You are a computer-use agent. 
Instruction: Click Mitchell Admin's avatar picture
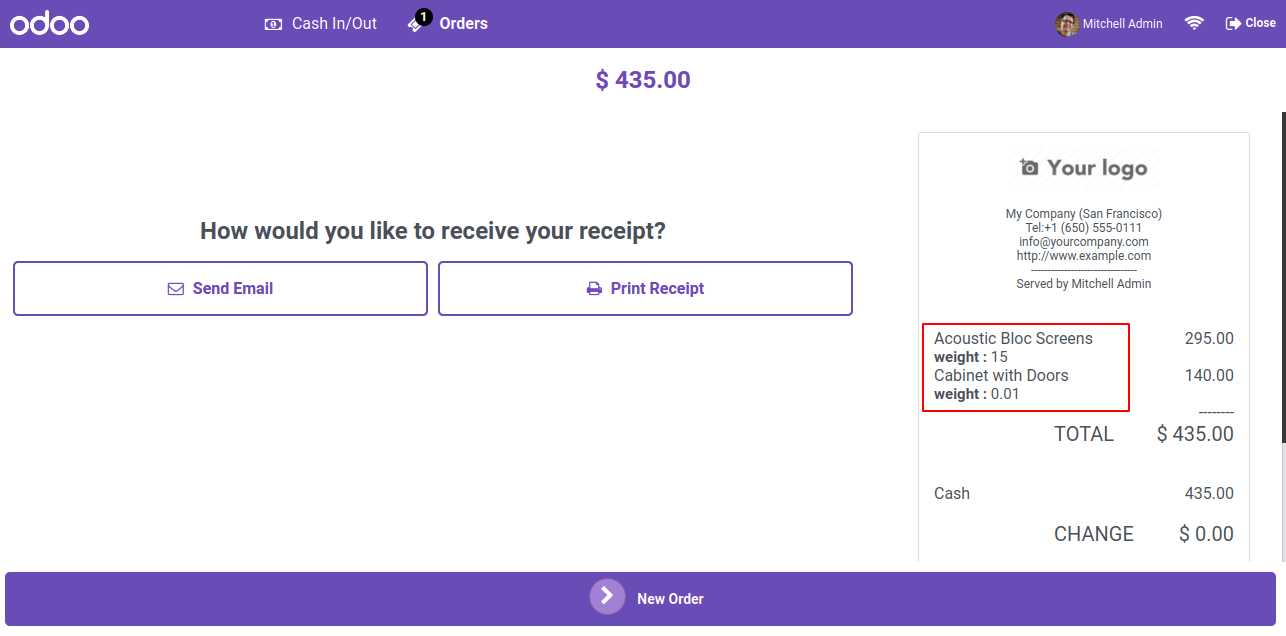1067,23
